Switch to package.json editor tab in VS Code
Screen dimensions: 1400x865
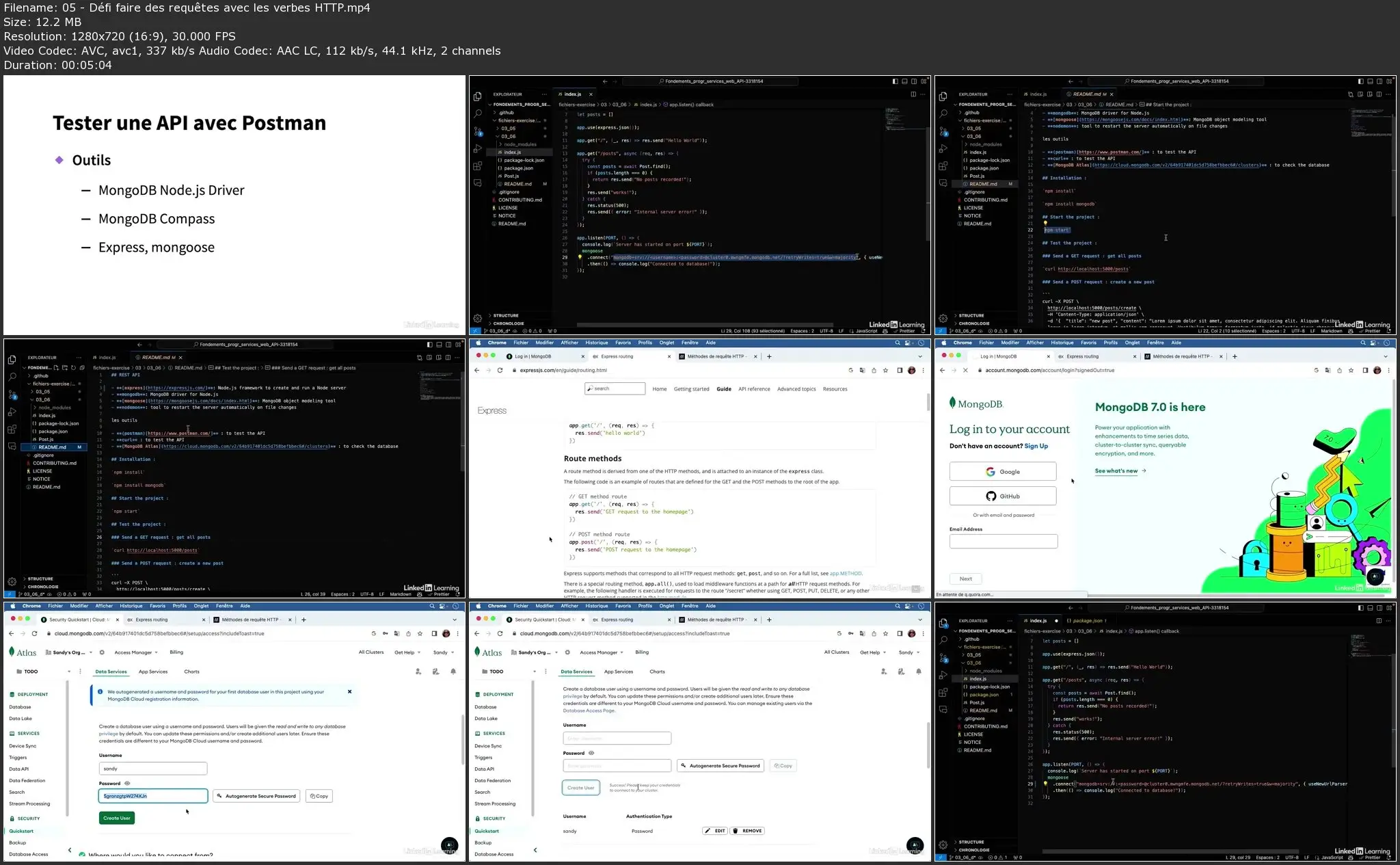click(x=1087, y=621)
